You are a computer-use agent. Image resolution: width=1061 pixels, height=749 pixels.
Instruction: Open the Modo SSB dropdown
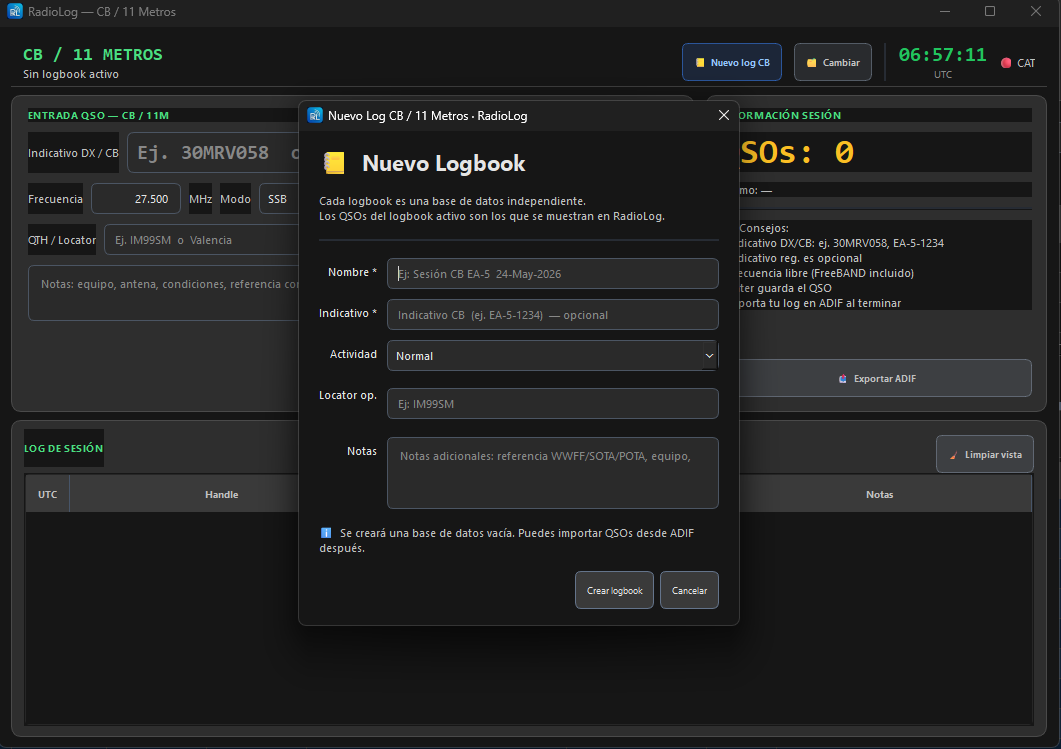pos(279,199)
